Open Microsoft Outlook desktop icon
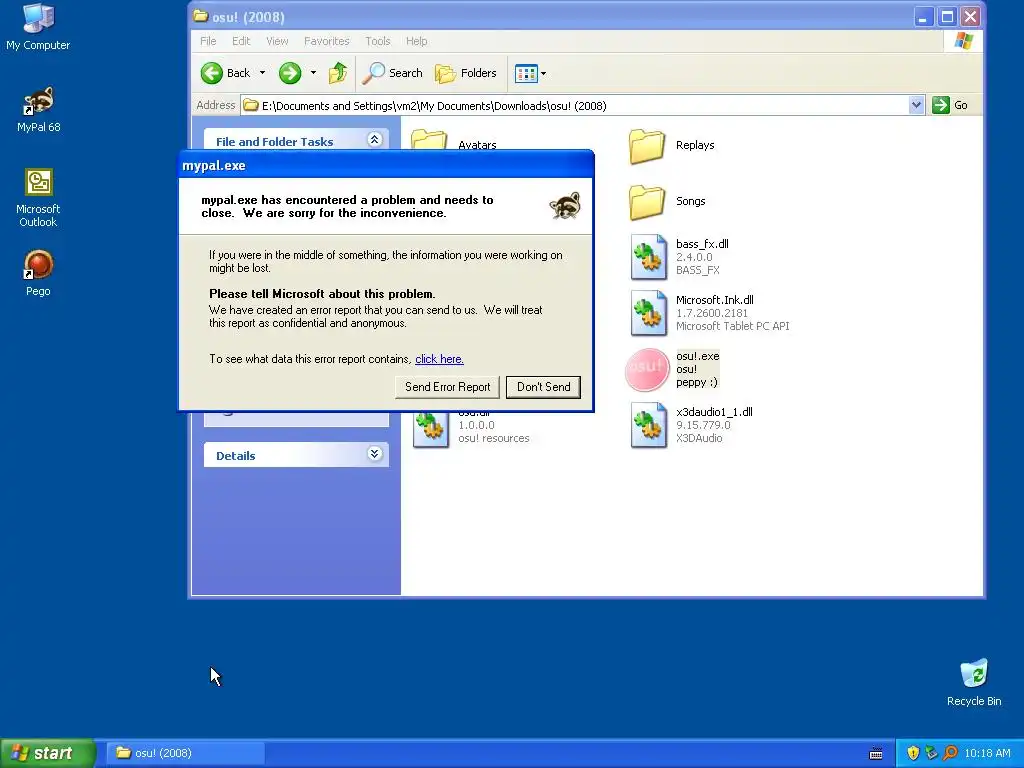This screenshot has height=768, width=1024. (38, 197)
